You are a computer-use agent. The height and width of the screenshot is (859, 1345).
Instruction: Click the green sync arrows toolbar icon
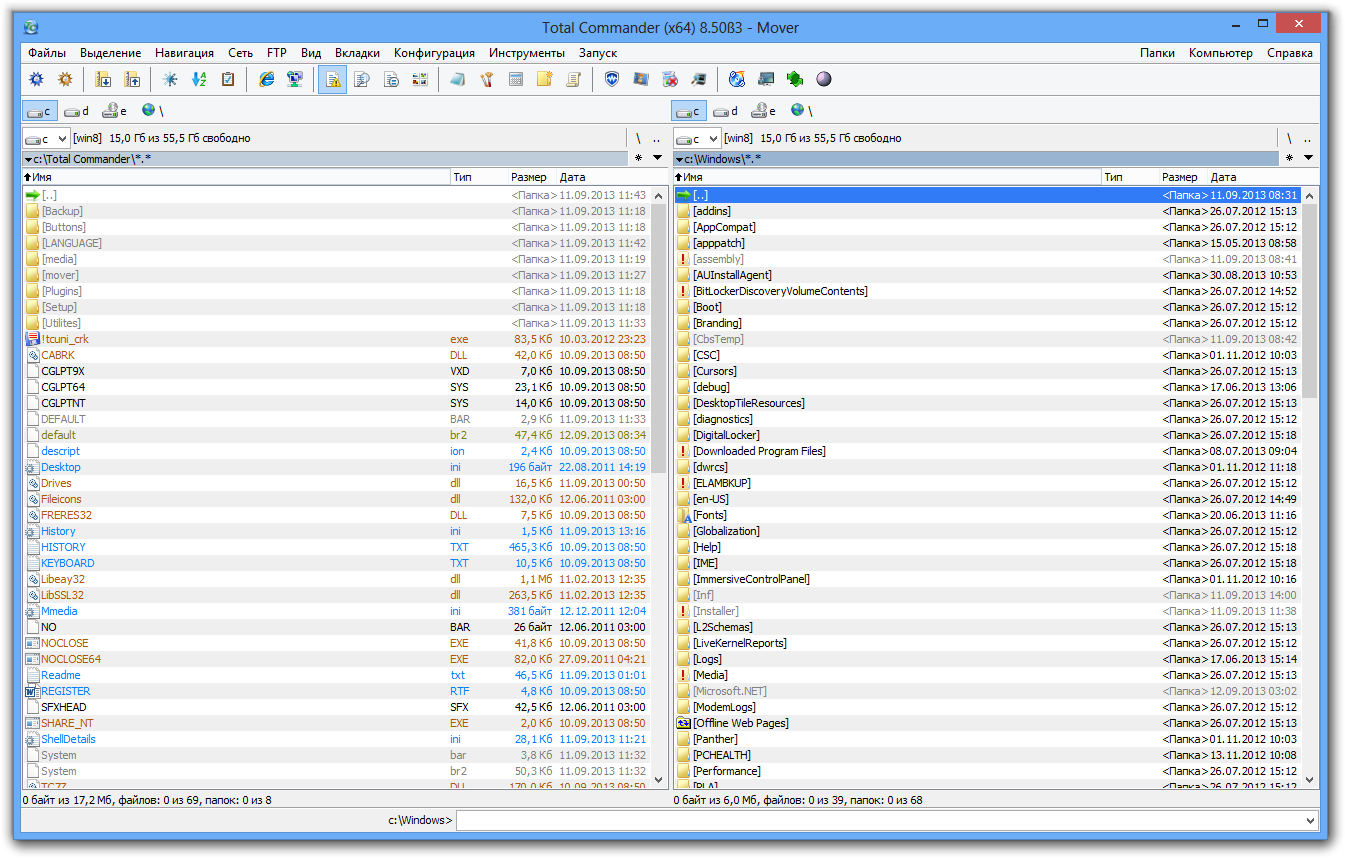pos(795,80)
